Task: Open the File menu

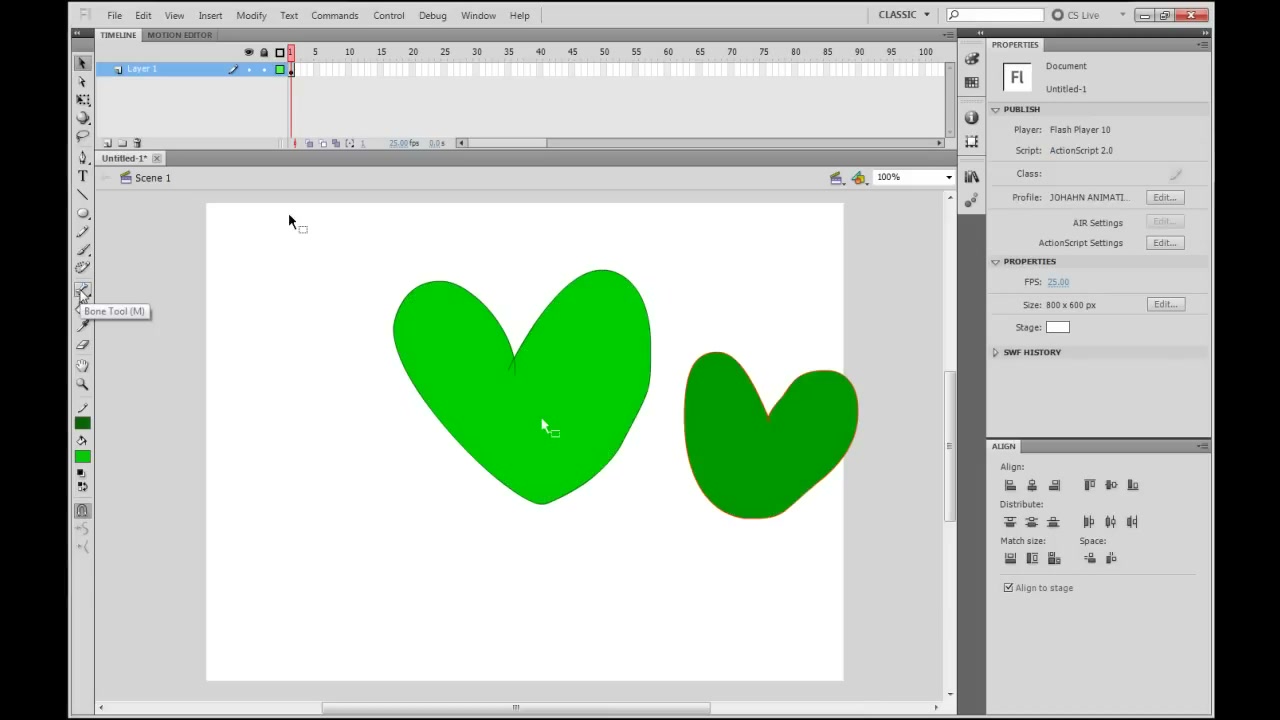Action: point(115,15)
